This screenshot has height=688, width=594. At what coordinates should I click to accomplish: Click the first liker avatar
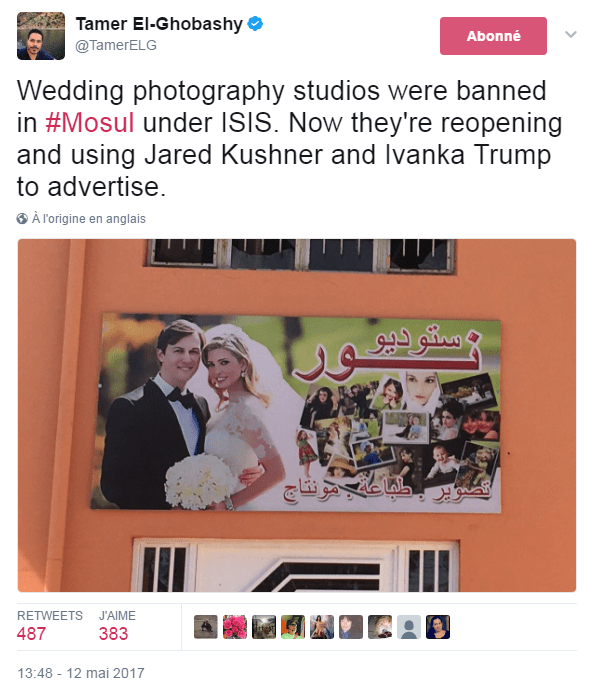click(206, 627)
